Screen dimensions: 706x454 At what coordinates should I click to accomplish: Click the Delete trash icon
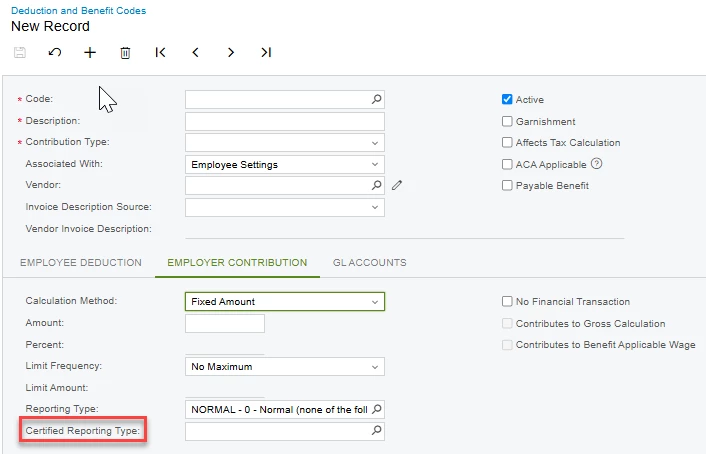point(125,53)
